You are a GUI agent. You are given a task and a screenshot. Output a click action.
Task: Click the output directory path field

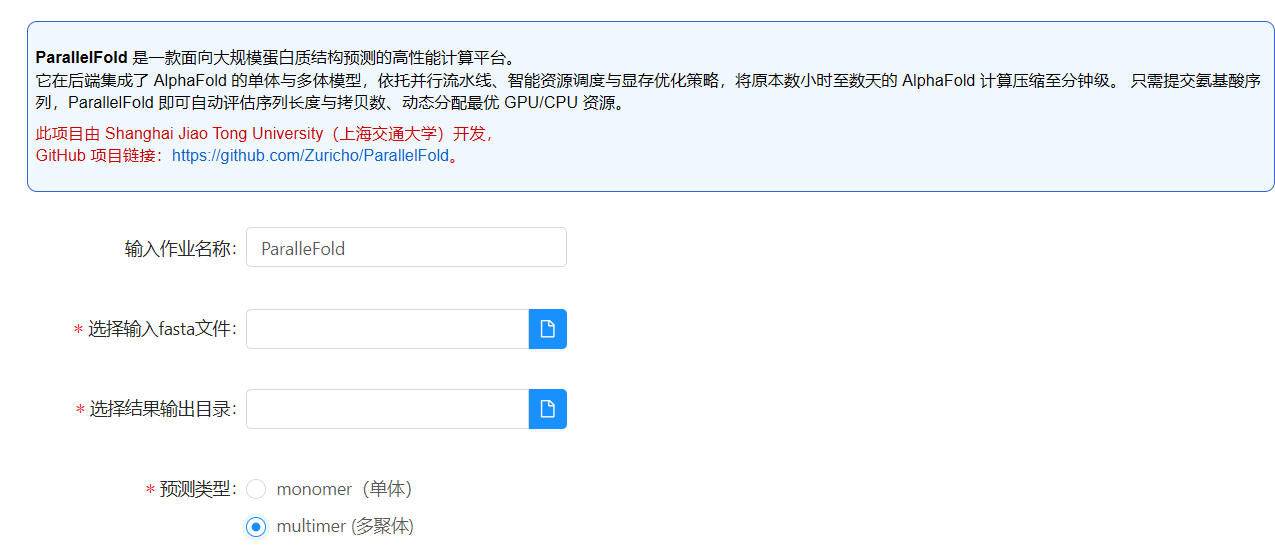(x=387, y=409)
